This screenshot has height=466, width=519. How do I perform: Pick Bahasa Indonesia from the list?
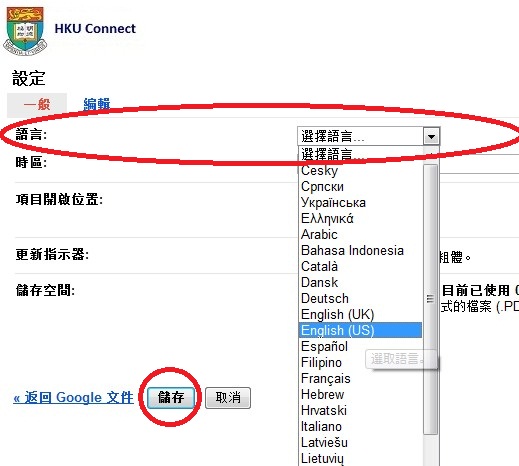[360, 250]
